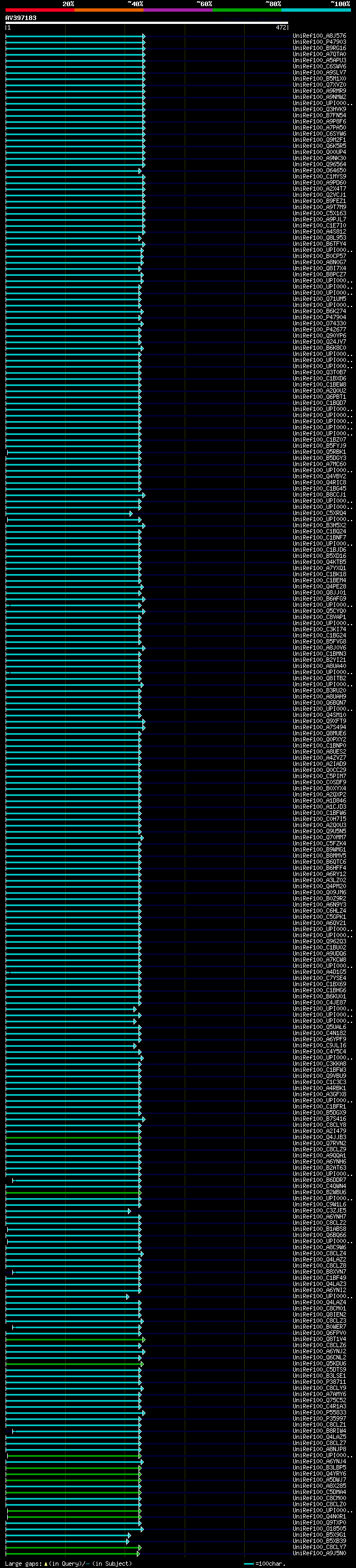
Task: Click hit label UniRef100_Q8L953
Action: click(x=319, y=238)
